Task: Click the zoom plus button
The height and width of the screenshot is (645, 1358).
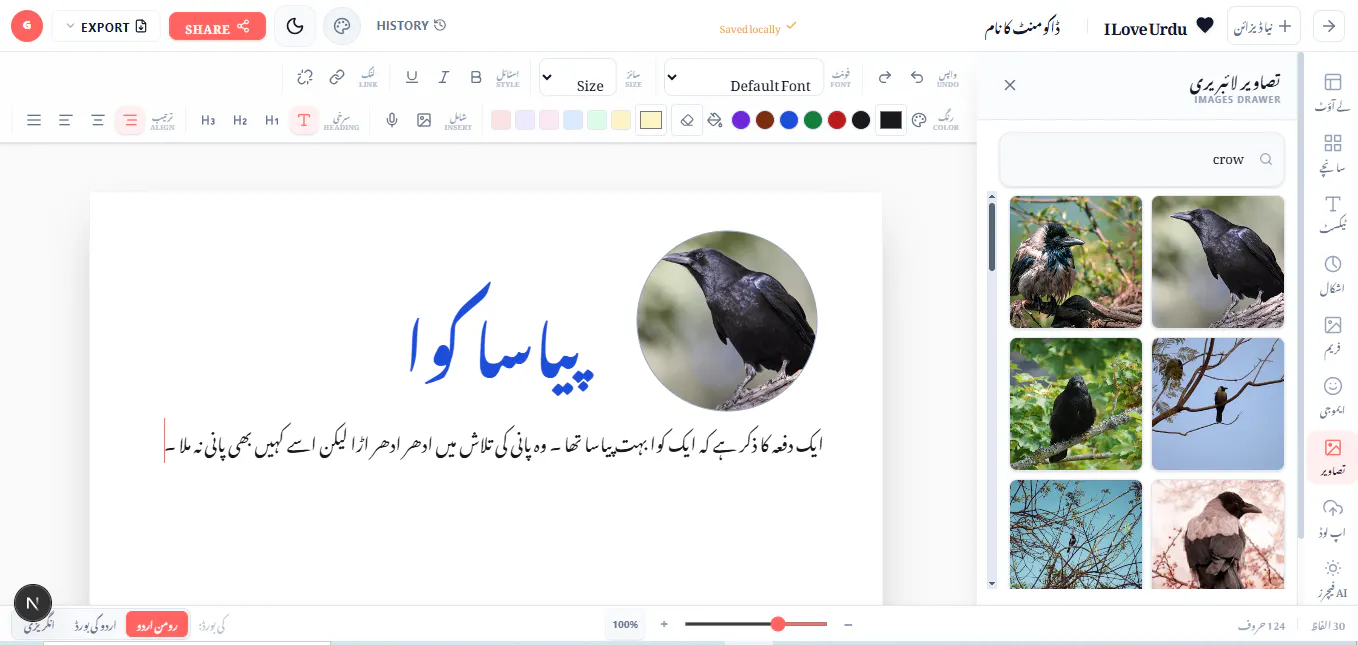Action: click(x=664, y=624)
